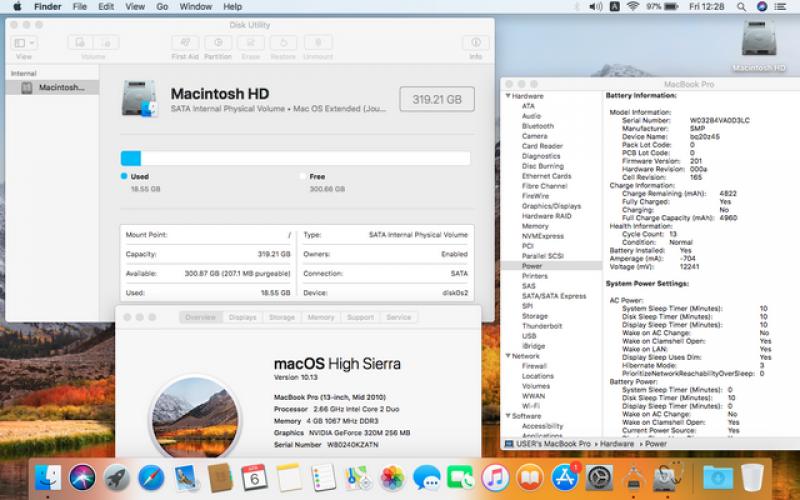Click the Erase toolbar icon in Disk Utility
The width and height of the screenshot is (800, 500).
click(x=251, y=43)
